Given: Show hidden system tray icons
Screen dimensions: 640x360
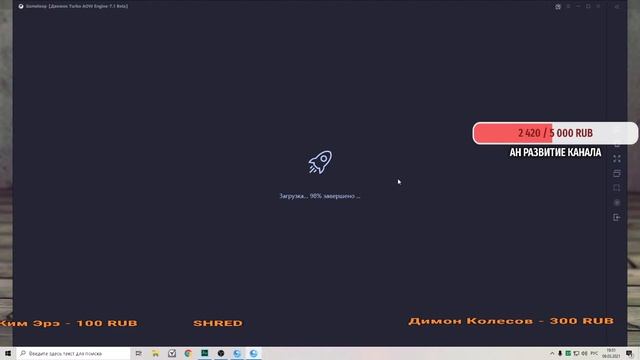Looking at the screenshot, I should tap(552, 353).
